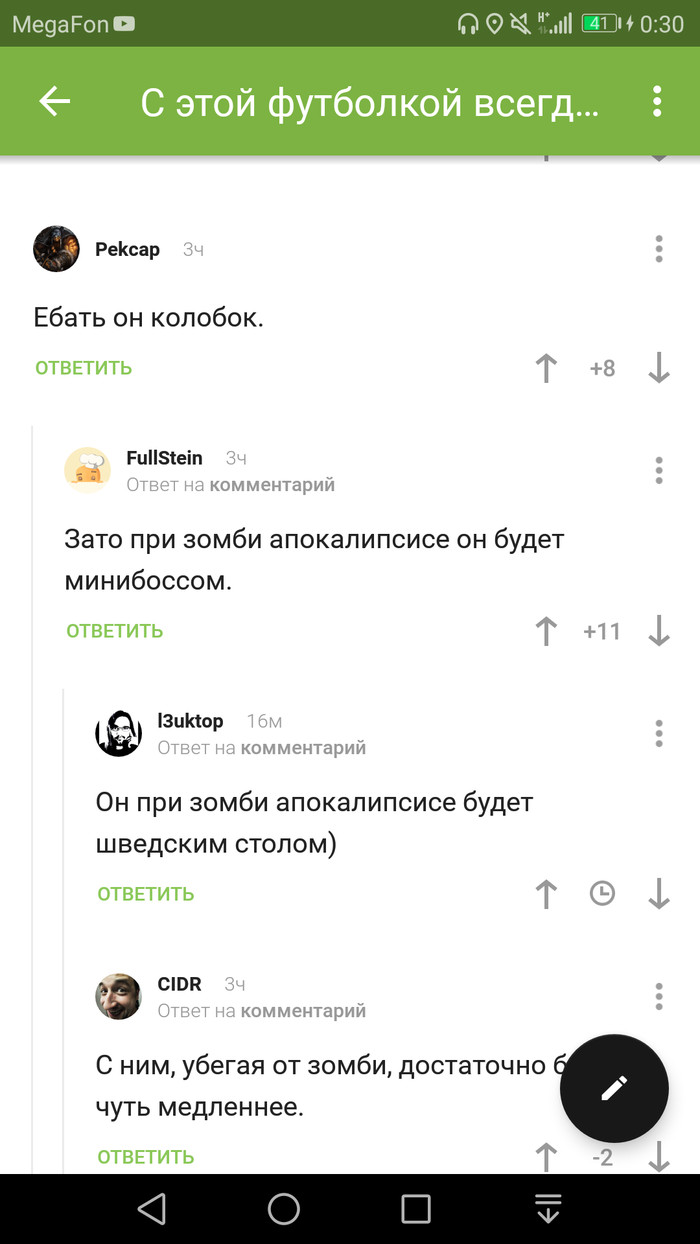Open options menu for l3uktop's comment
The width and height of the screenshot is (700, 1244).
click(x=658, y=733)
